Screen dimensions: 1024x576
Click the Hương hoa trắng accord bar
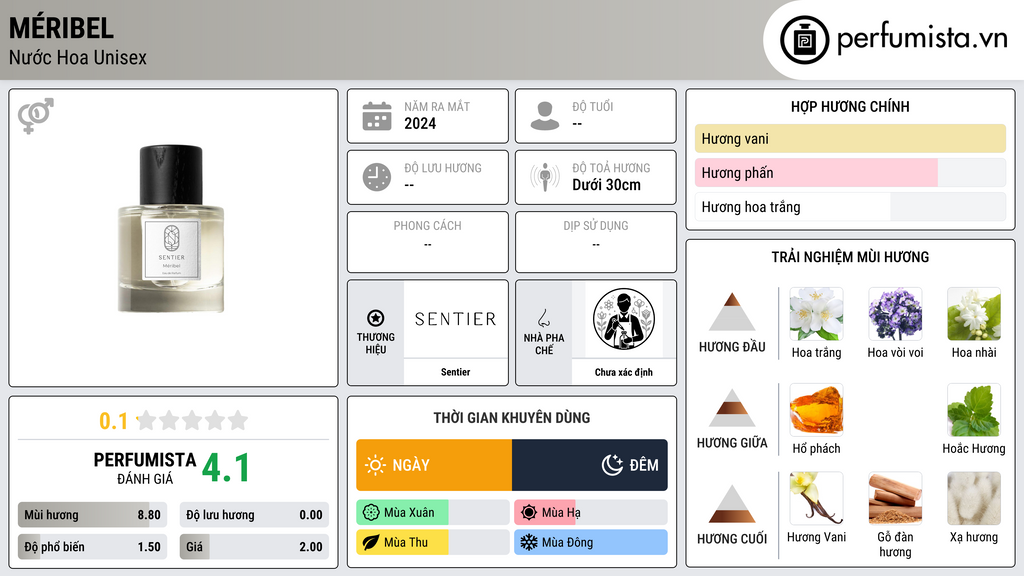[x=850, y=207]
